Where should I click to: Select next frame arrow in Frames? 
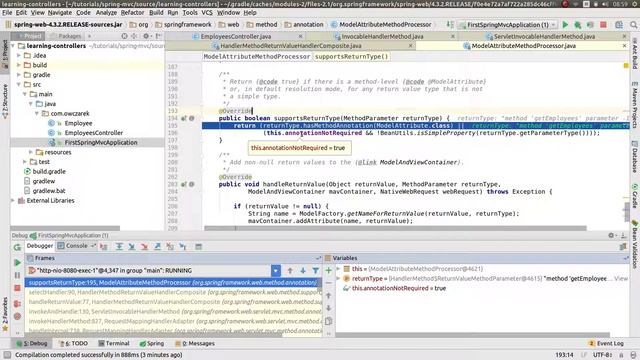point(303,271)
